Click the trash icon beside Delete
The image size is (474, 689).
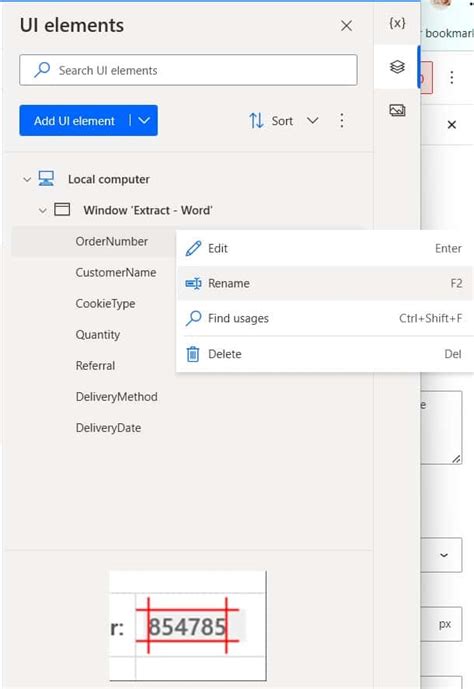click(x=193, y=354)
